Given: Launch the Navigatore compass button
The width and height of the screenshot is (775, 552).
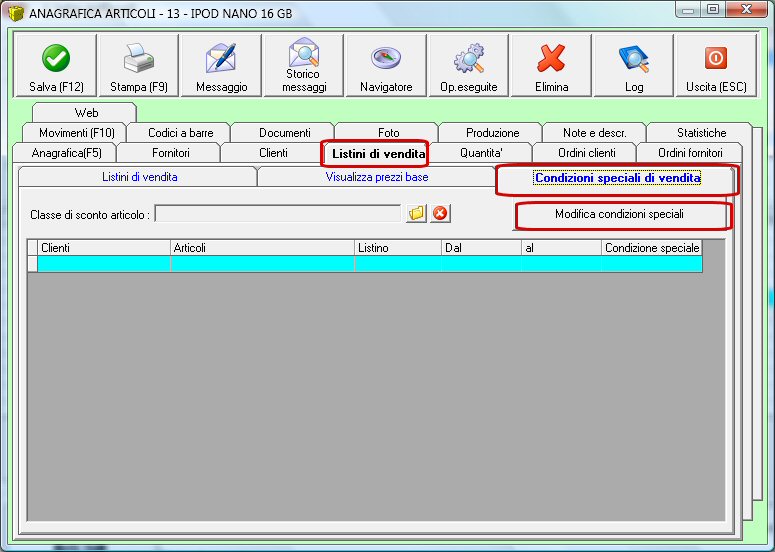Looking at the screenshot, I should (386, 65).
